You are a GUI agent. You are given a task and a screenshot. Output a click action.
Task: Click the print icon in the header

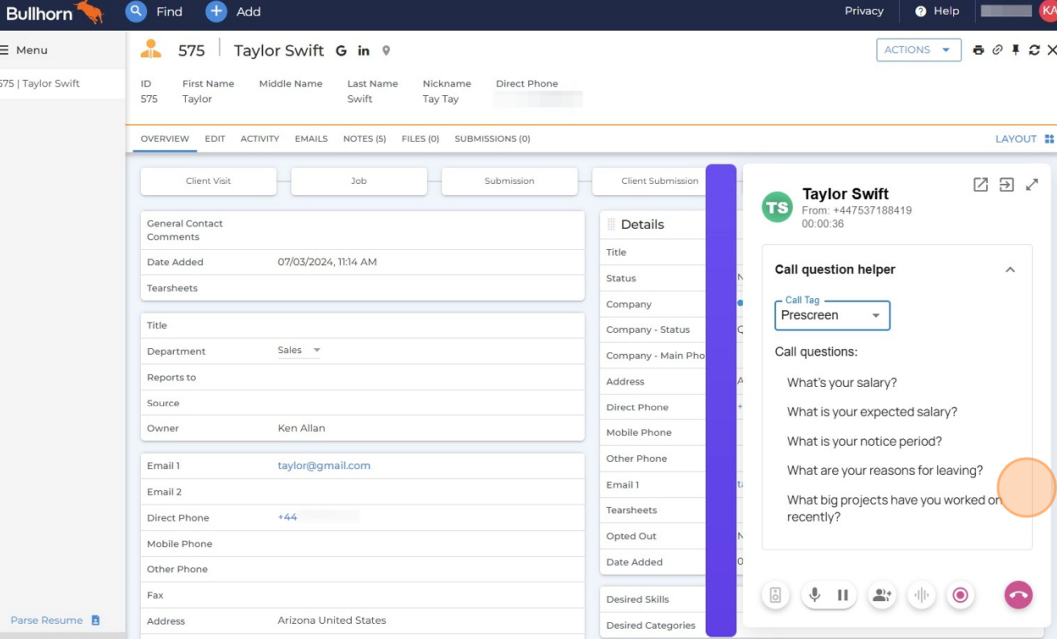tap(978, 50)
